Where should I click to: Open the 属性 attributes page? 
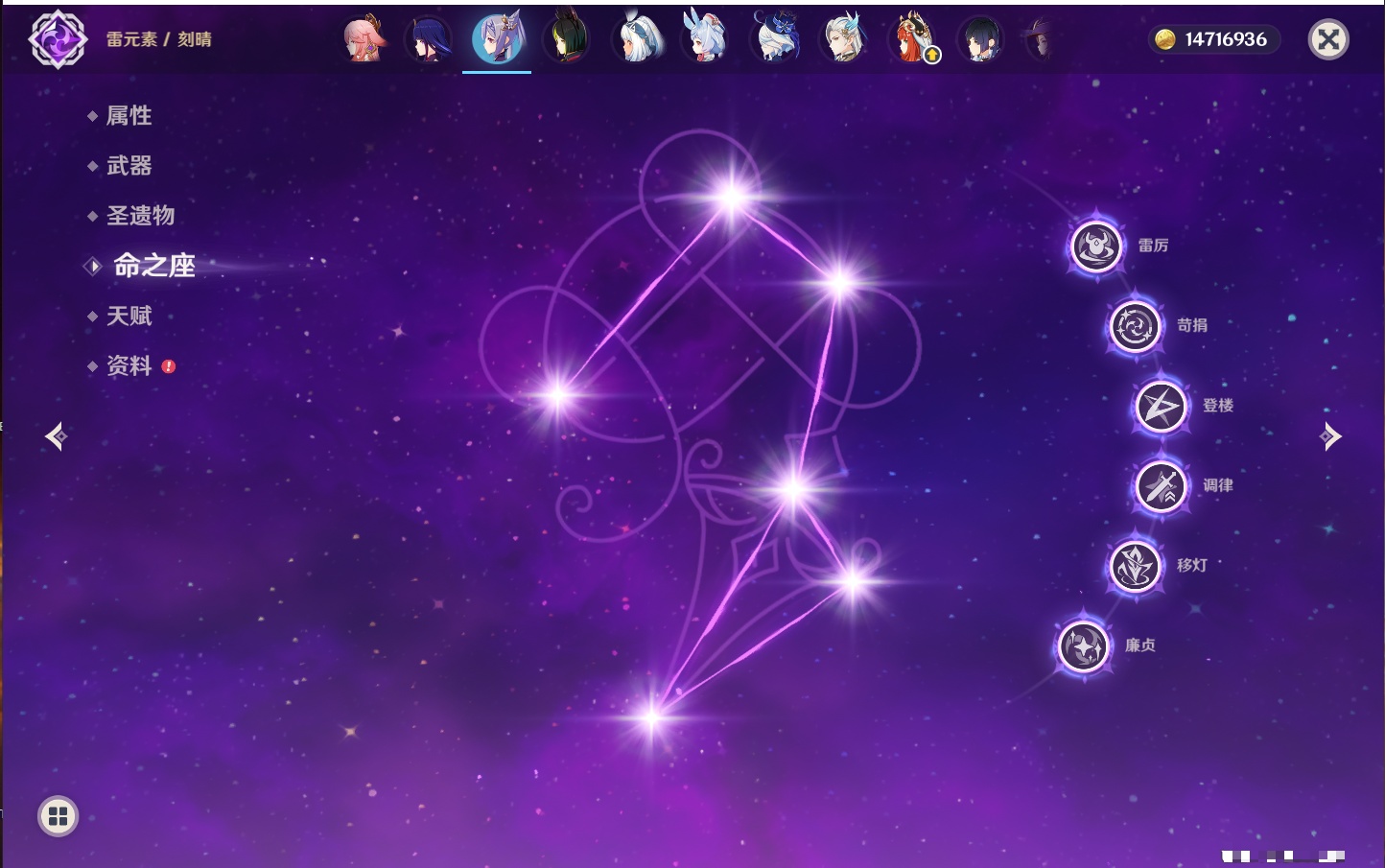129,116
